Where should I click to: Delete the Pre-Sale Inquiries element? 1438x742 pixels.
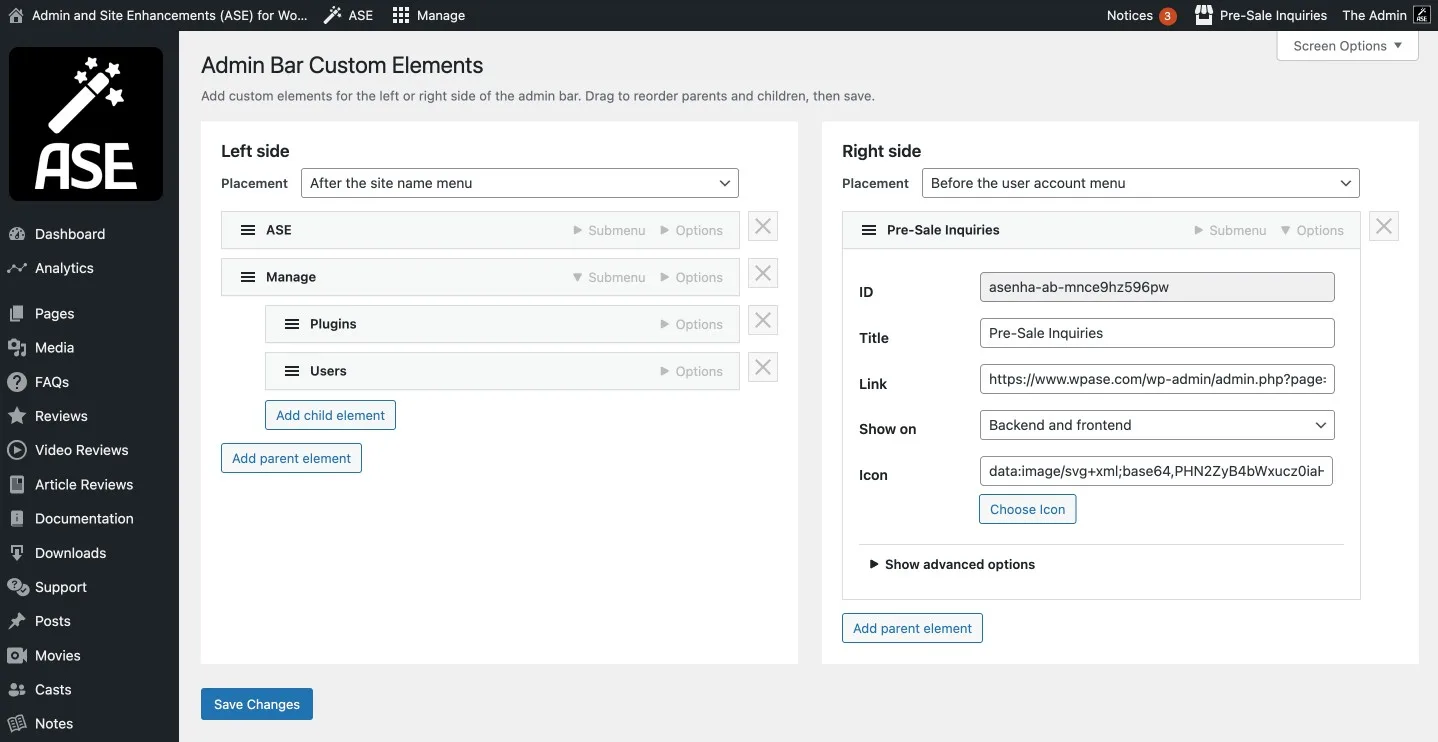tap(1383, 227)
